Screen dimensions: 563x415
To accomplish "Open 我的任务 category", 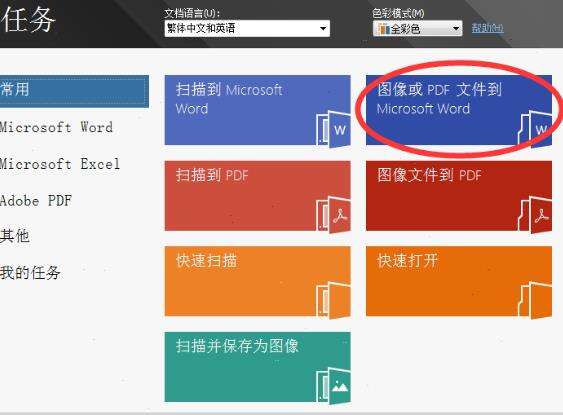I will pos(30,272).
